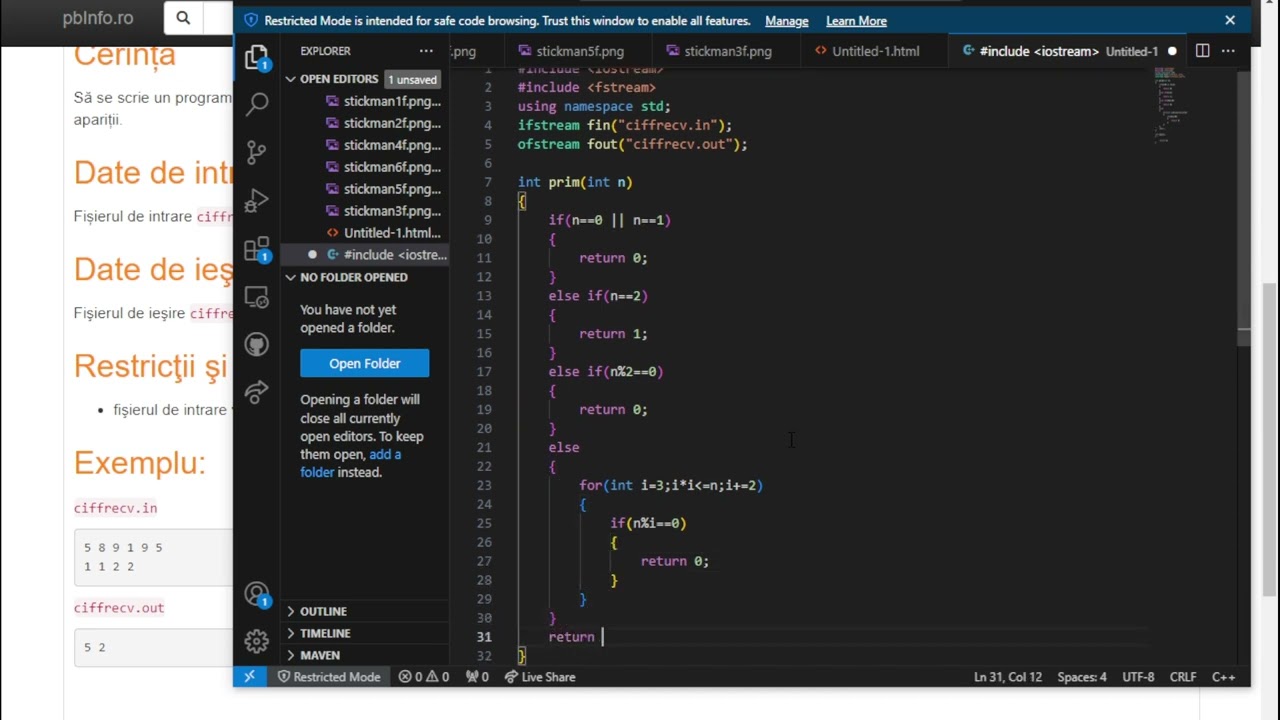
Task: Open the Manage settings gear
Action: pyautogui.click(x=257, y=641)
